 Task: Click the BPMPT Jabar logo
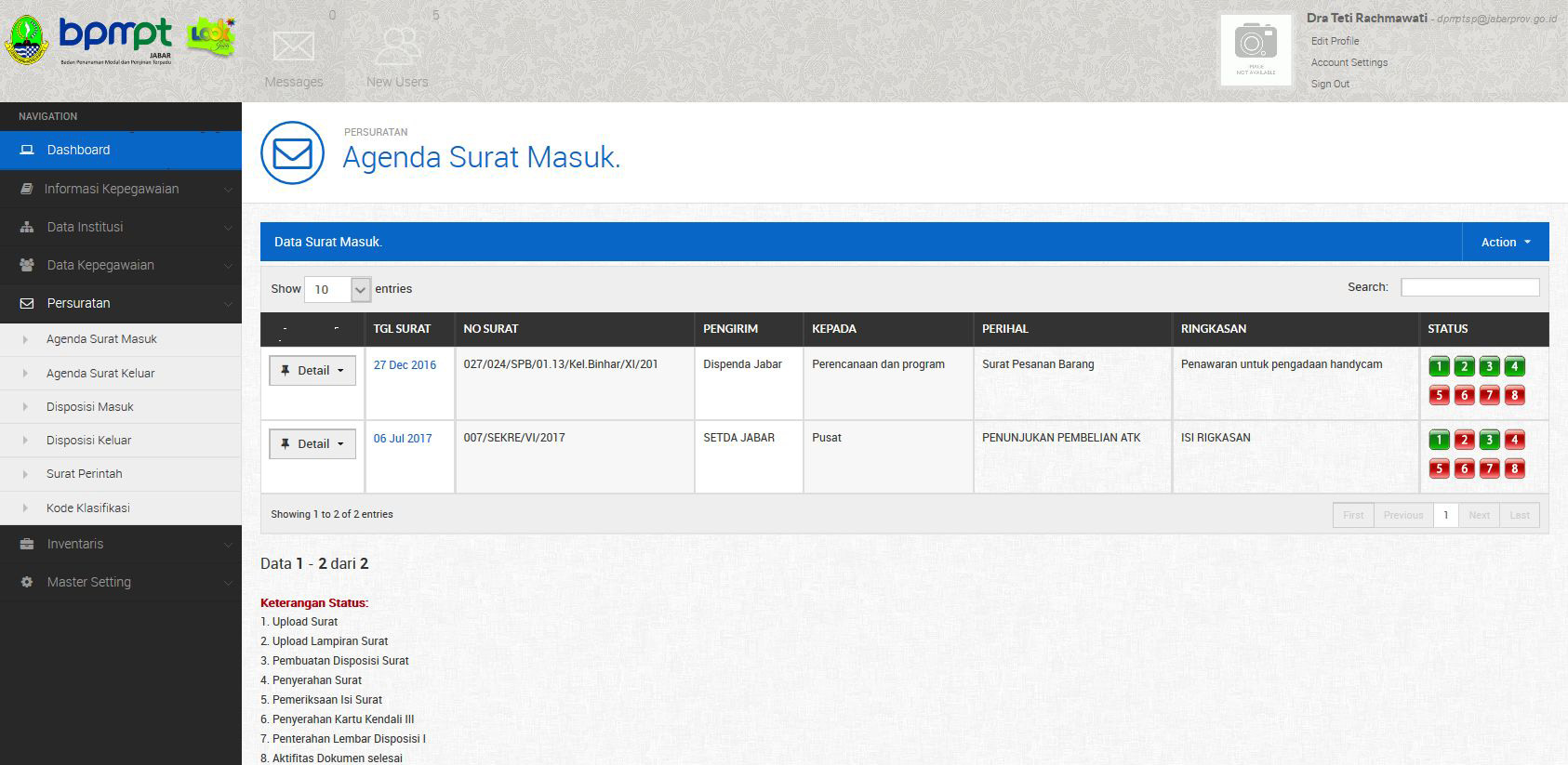pos(114,40)
